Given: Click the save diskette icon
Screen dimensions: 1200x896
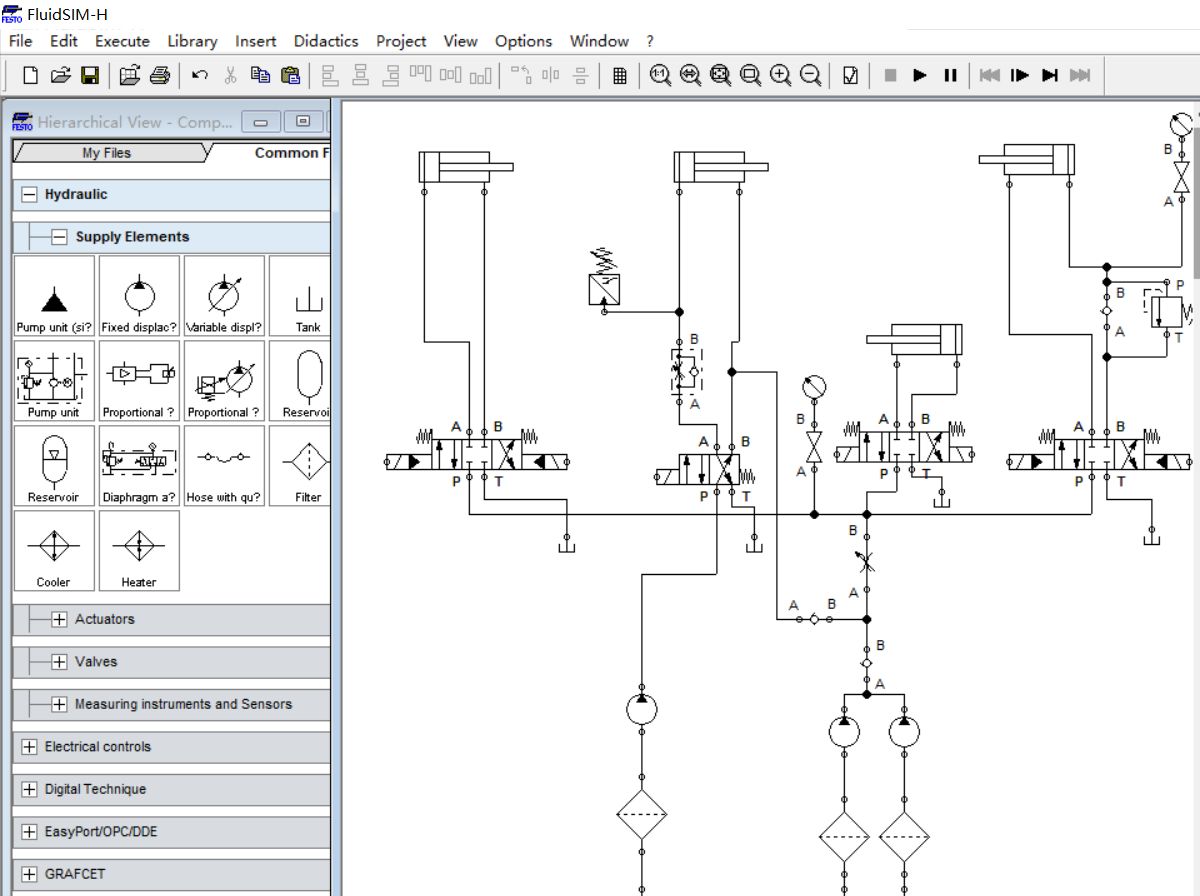Looking at the screenshot, I should tap(89, 75).
